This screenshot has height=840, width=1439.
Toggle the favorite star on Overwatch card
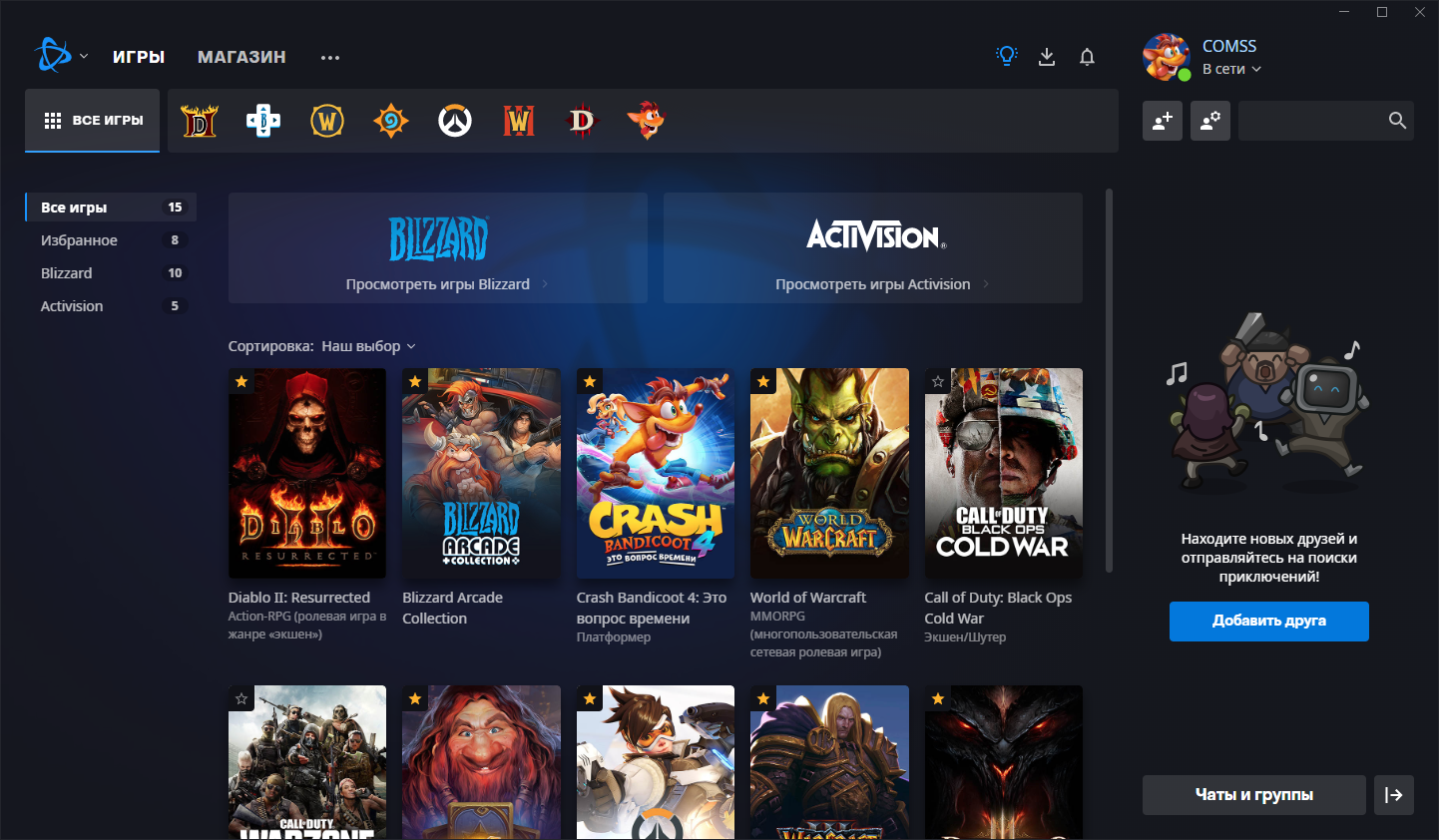[x=590, y=698]
